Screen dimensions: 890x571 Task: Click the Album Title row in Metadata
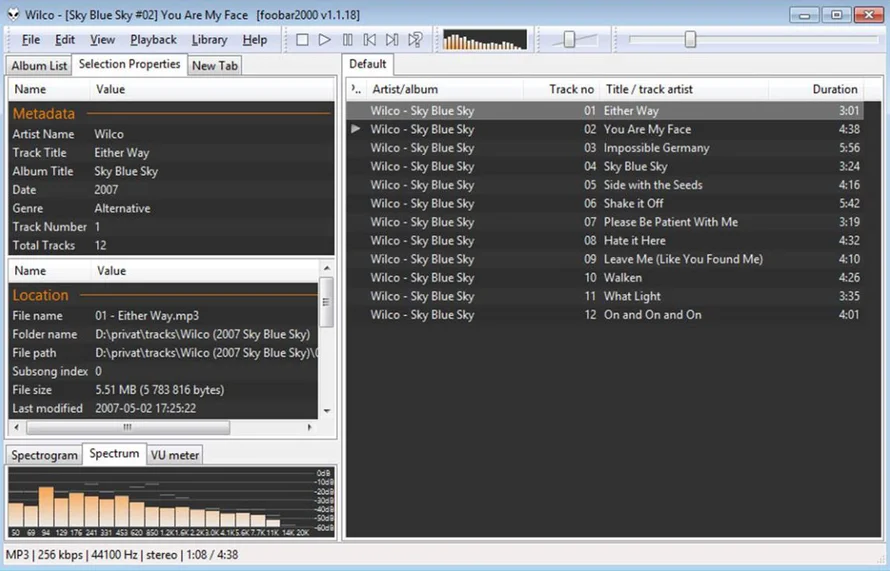pyautogui.click(x=171, y=171)
